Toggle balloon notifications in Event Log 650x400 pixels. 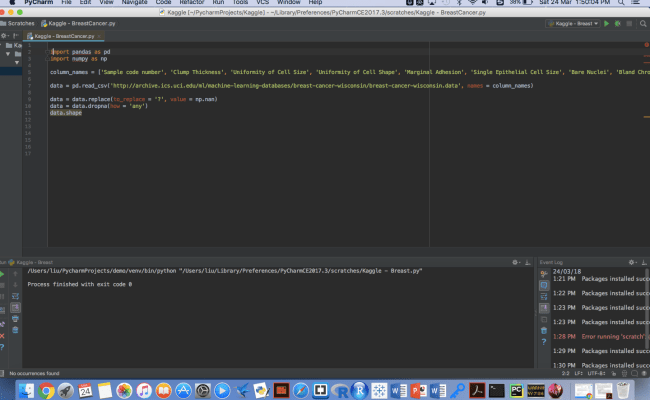tap(544, 285)
